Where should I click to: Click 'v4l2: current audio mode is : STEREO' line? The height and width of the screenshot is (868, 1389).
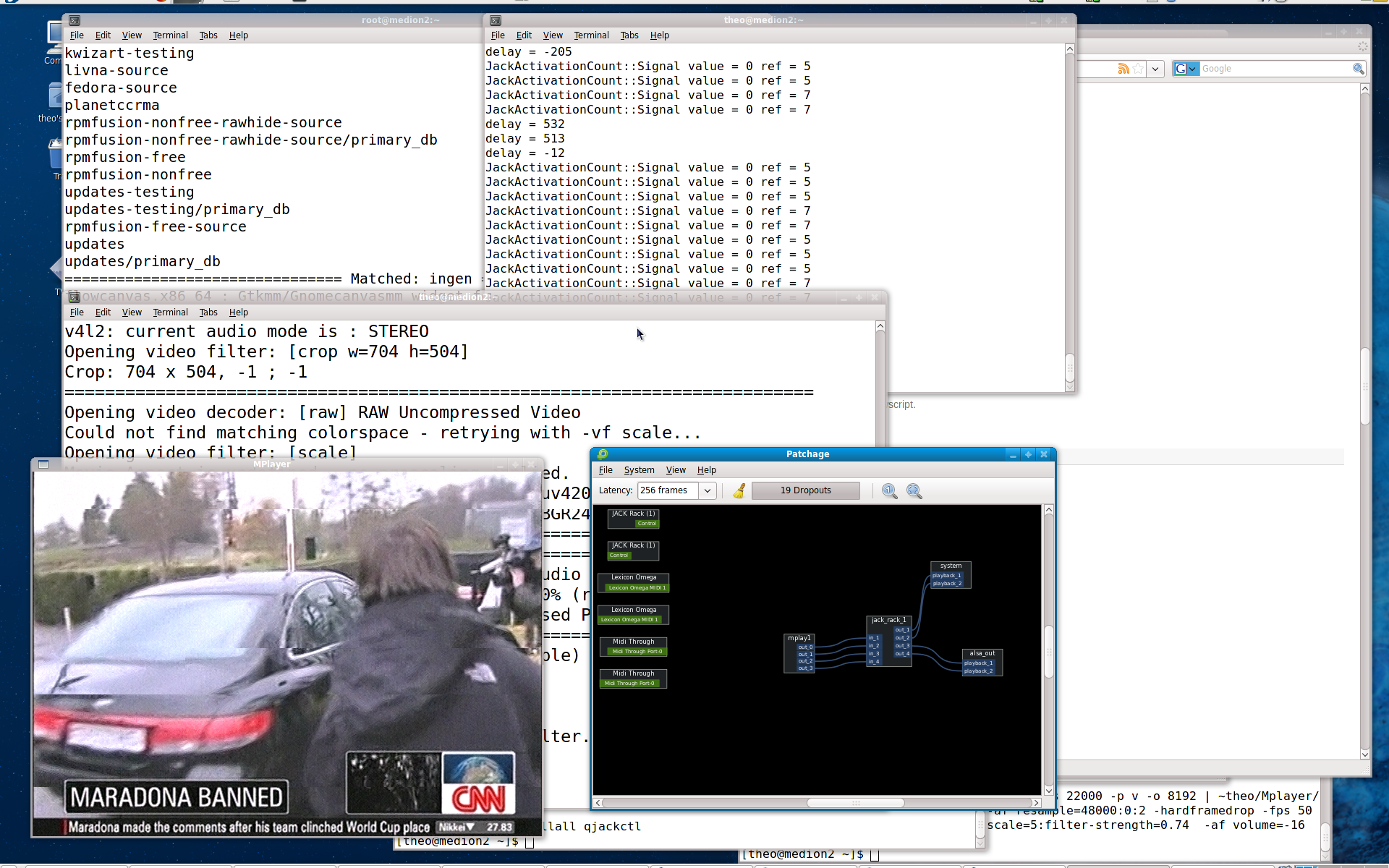click(x=247, y=332)
